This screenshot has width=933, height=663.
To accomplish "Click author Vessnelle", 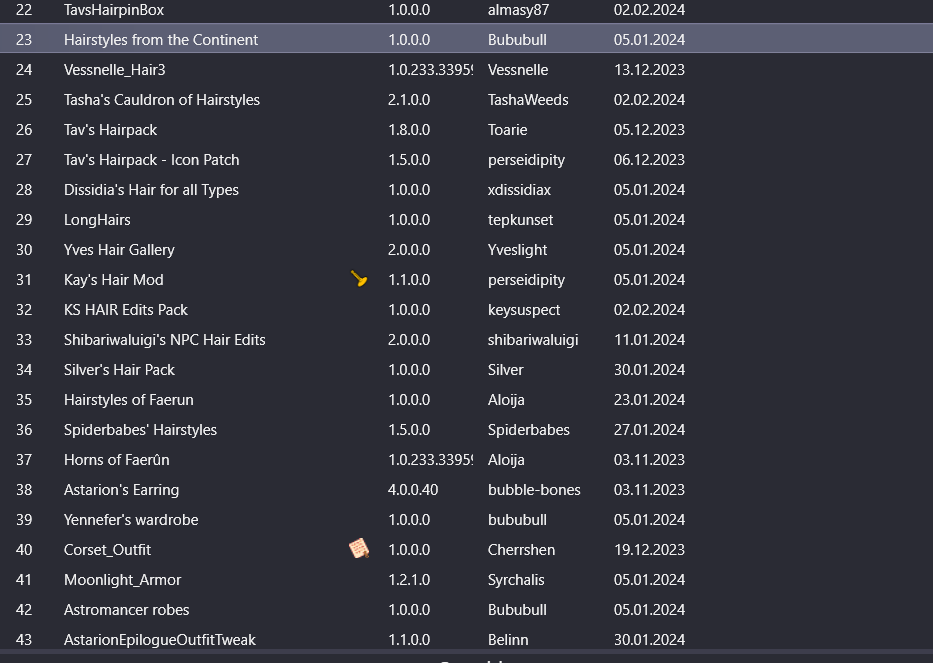I will tap(518, 70).
